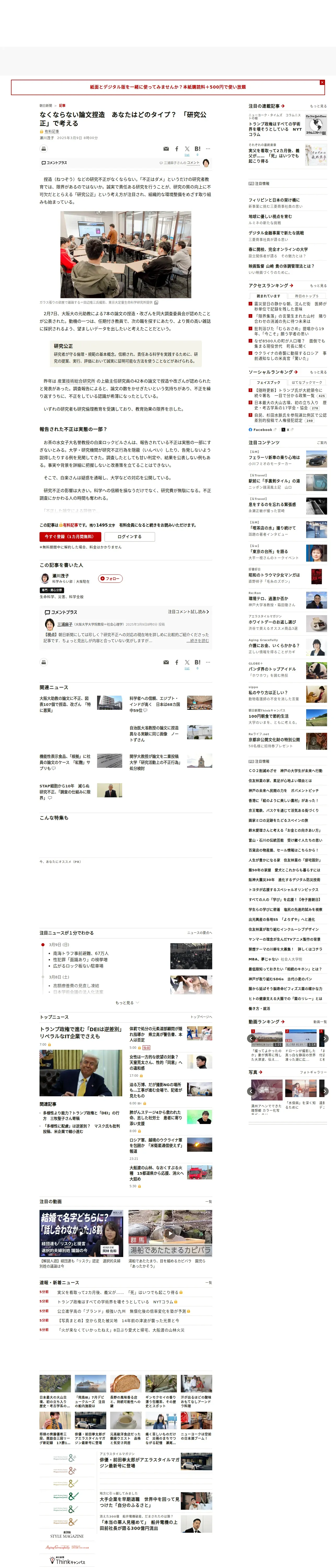Open フォトギャラリー link in sidebar
The width and height of the screenshot is (336, 1568).
tap(313, 1073)
